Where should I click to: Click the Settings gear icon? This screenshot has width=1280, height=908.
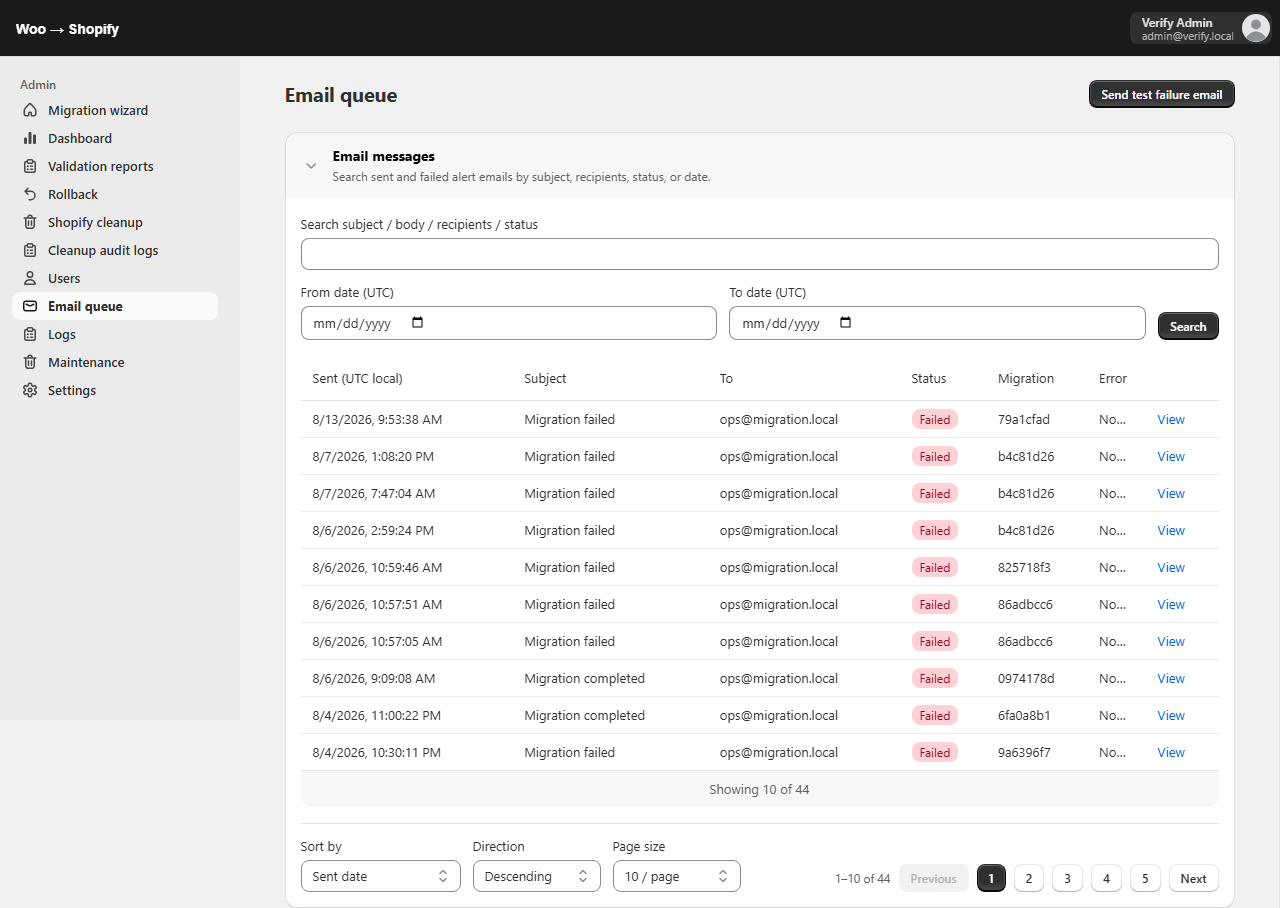(x=30, y=390)
